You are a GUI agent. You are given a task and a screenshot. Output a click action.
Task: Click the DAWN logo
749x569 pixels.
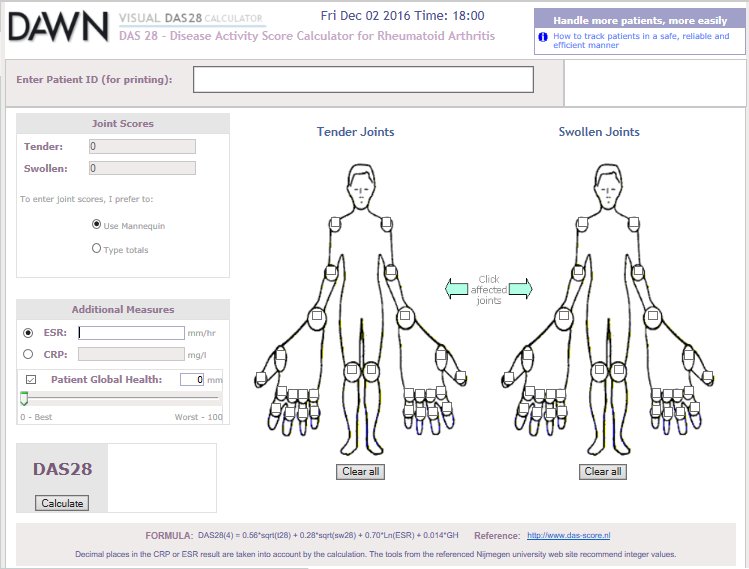(x=58, y=27)
